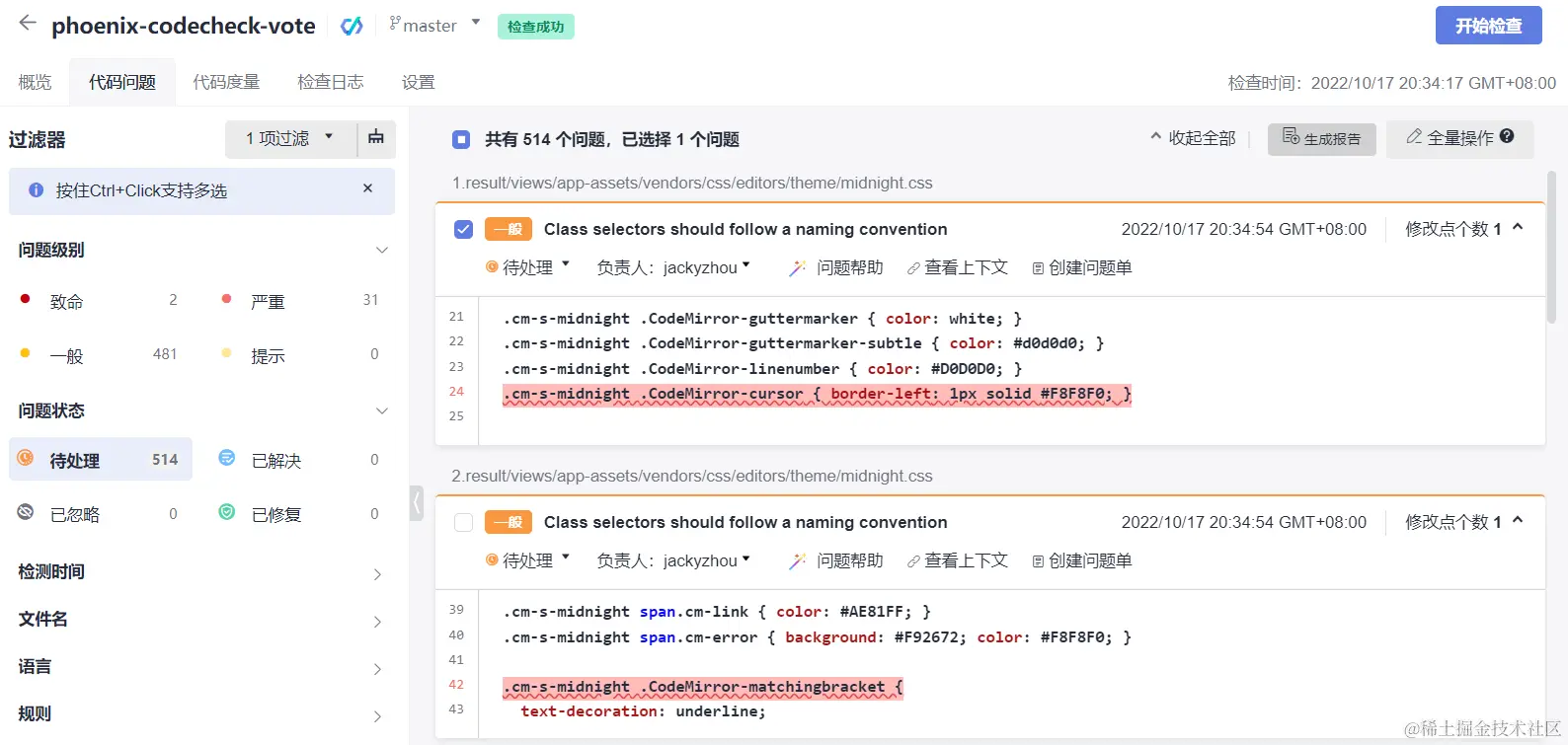
Task: Open the 设置 tab
Action: point(419,82)
